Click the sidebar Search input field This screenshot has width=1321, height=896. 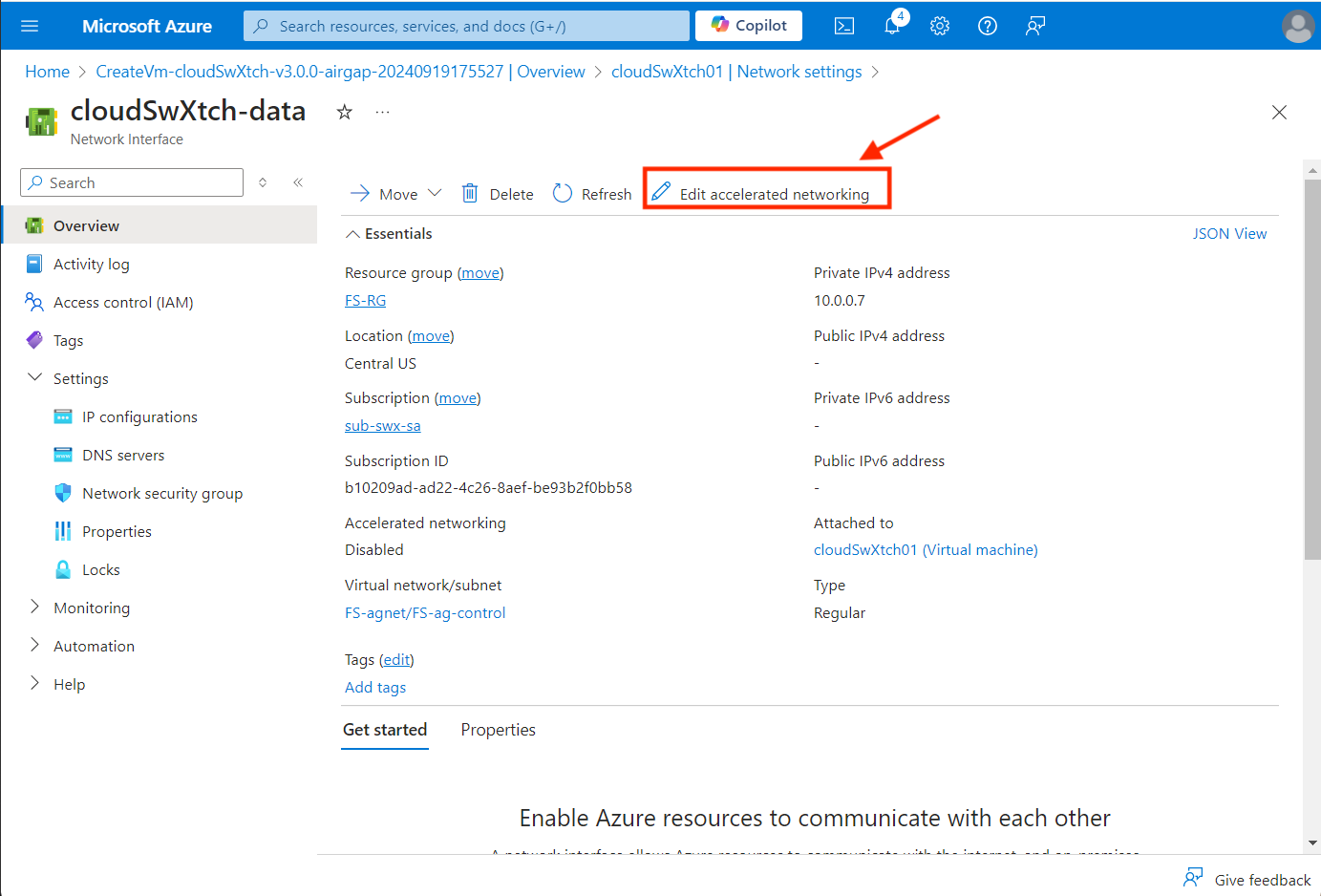click(x=131, y=182)
